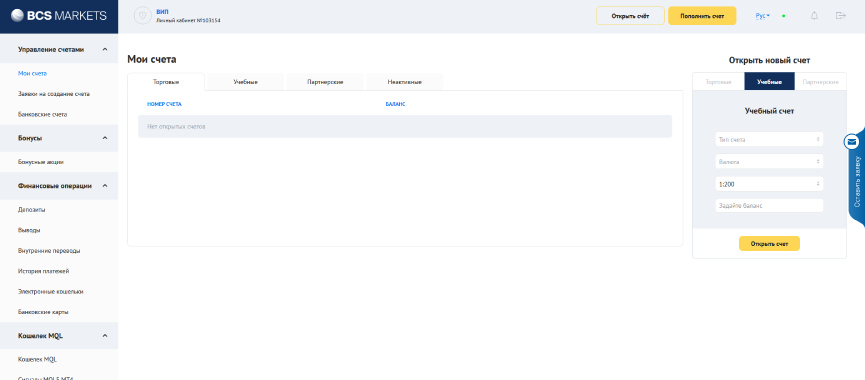Select Торговые tab in new account panel
This screenshot has height=380, width=865.
(x=718, y=82)
